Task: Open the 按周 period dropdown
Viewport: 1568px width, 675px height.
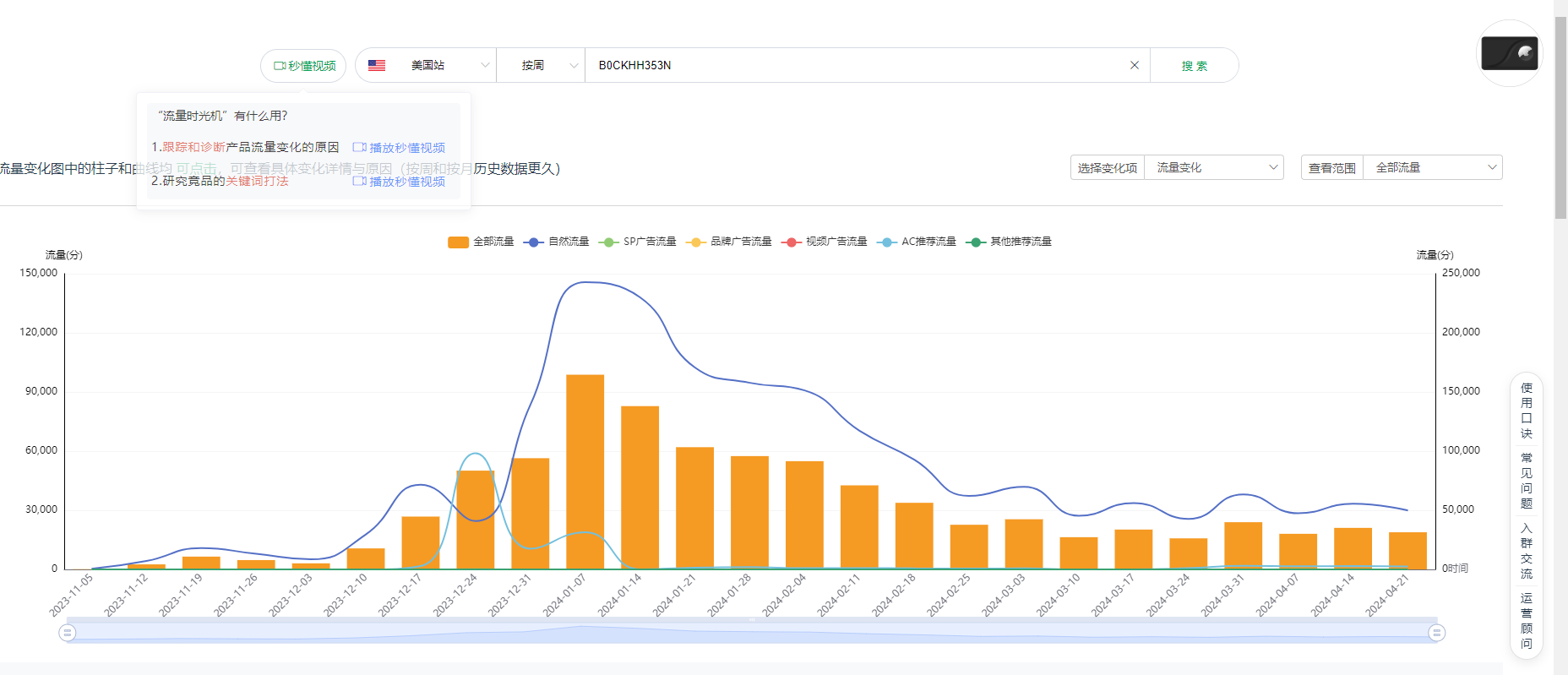Action: 541,65
